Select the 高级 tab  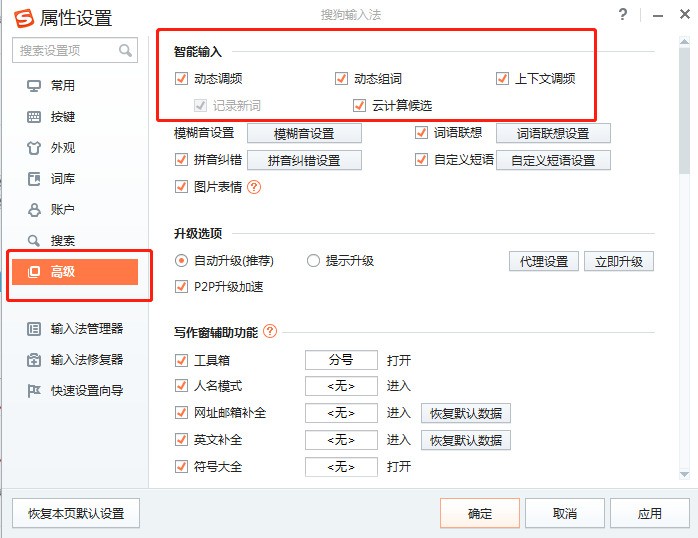tap(75, 271)
